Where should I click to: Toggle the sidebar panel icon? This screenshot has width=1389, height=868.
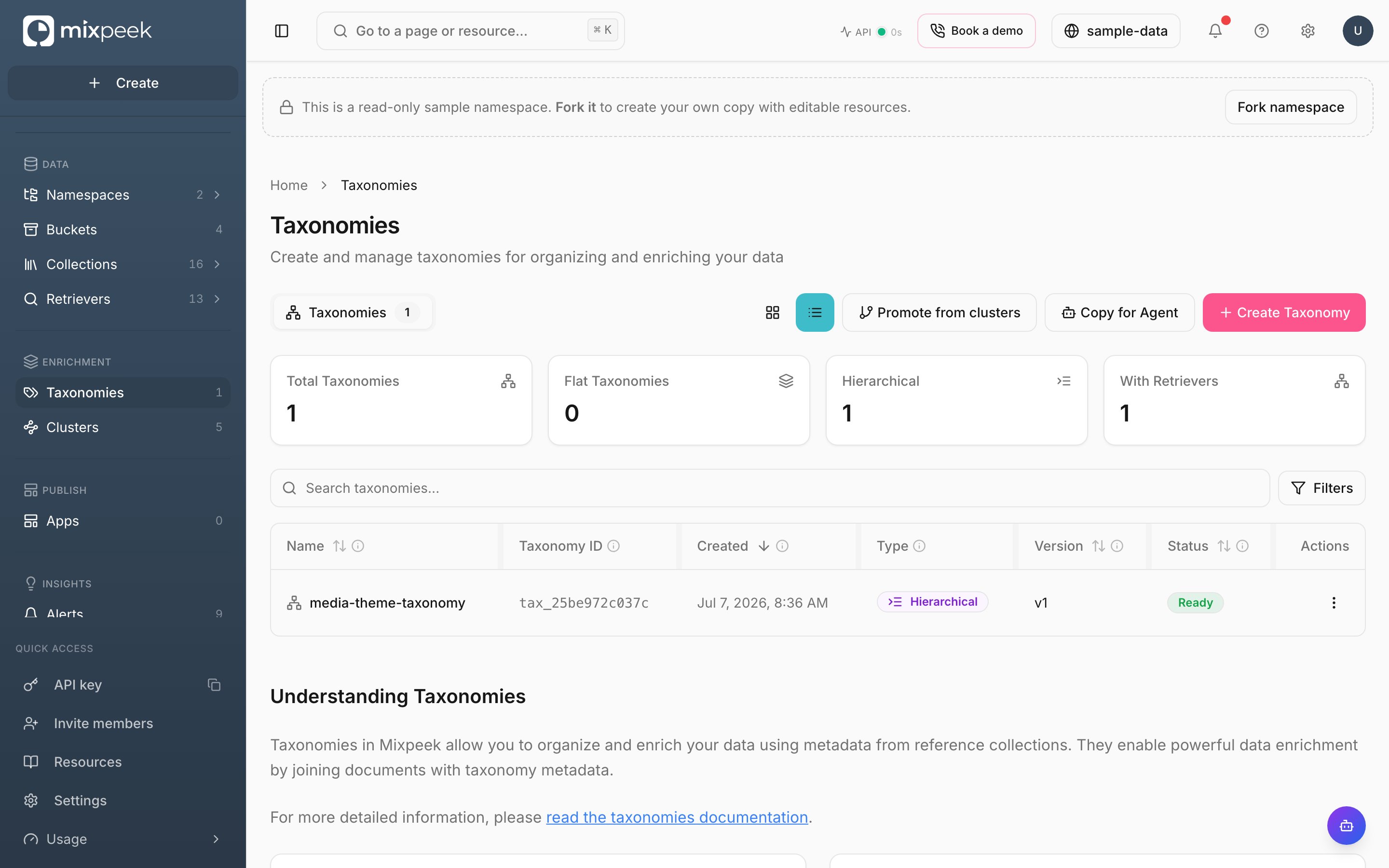[281, 31]
